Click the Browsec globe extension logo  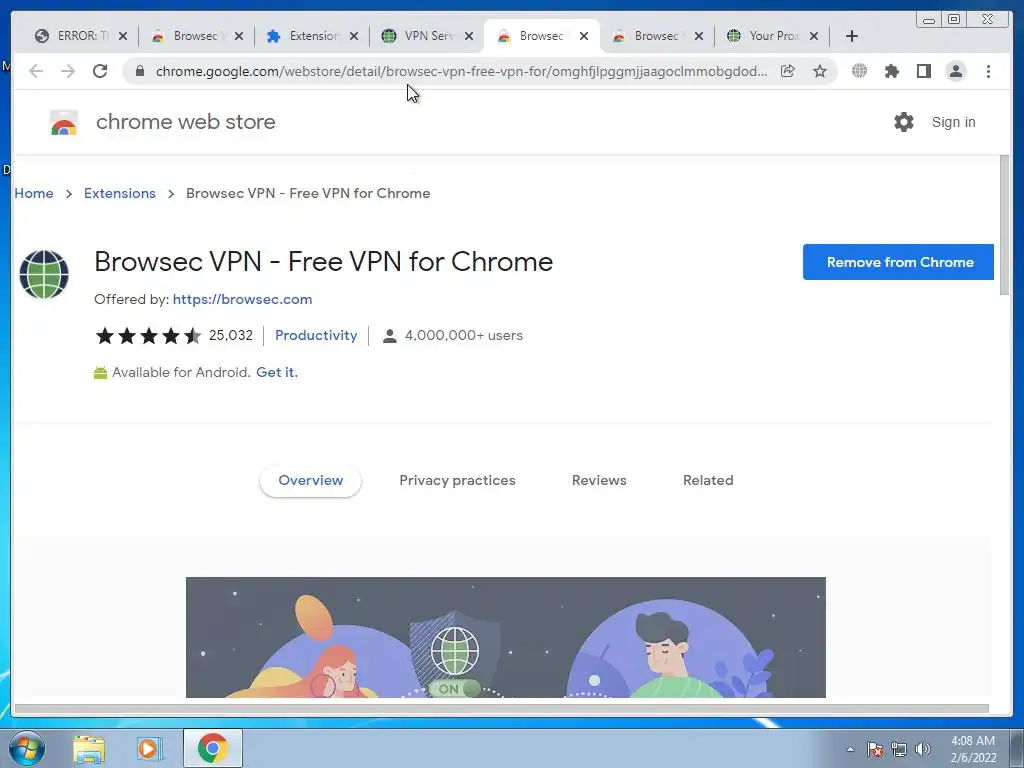tap(44, 274)
